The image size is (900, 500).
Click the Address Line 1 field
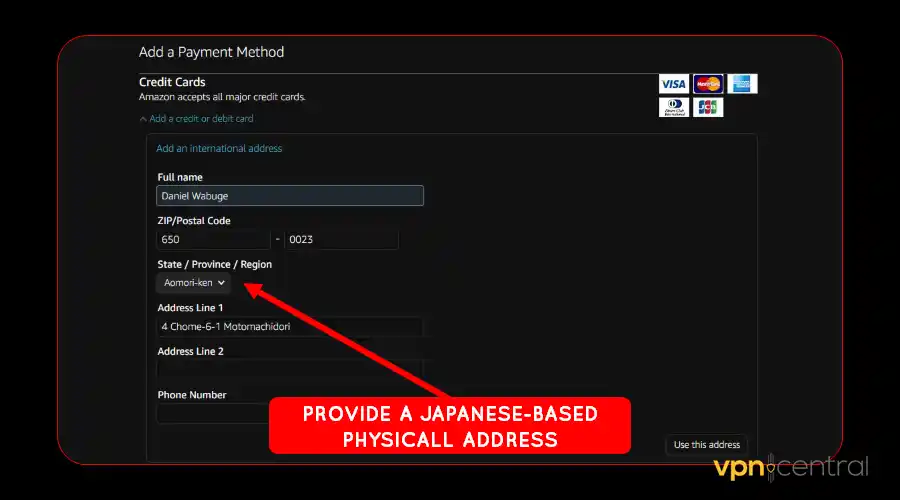[290, 327]
